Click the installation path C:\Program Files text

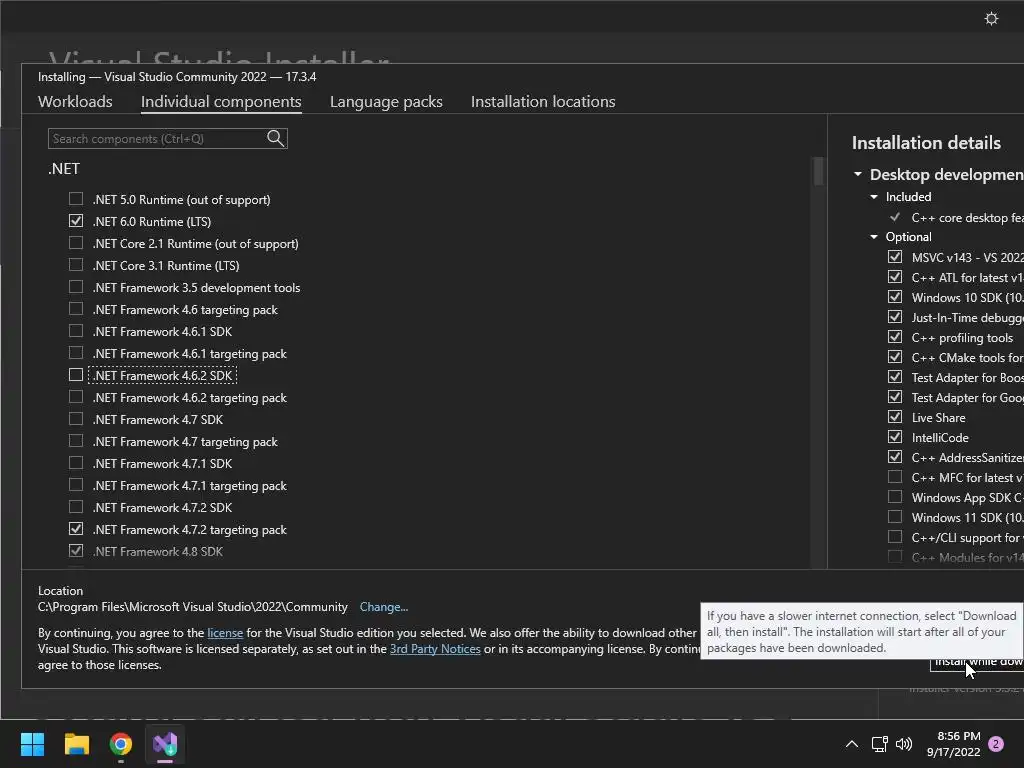[192, 607]
